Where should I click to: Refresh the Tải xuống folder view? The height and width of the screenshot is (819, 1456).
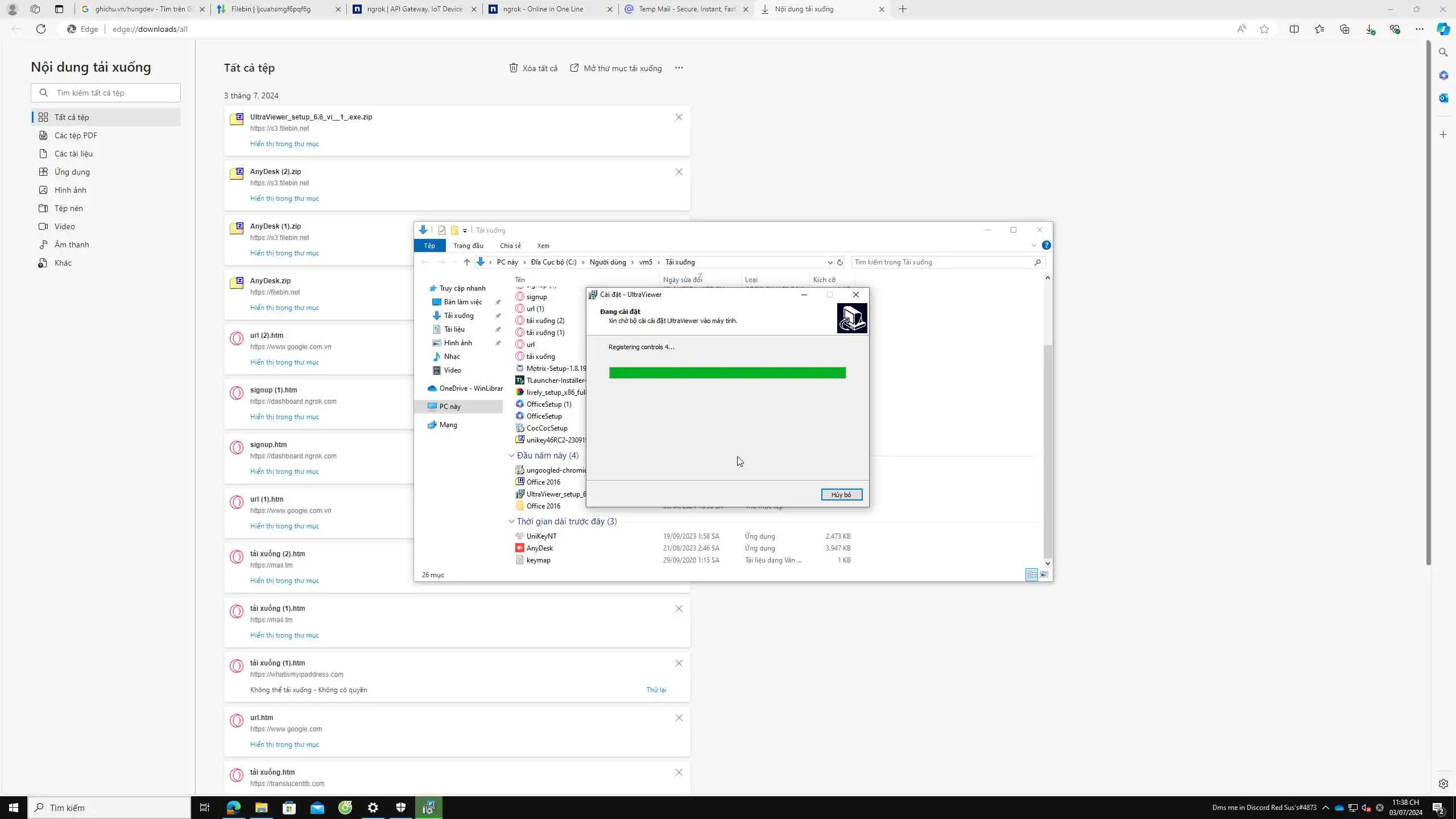[x=839, y=262]
